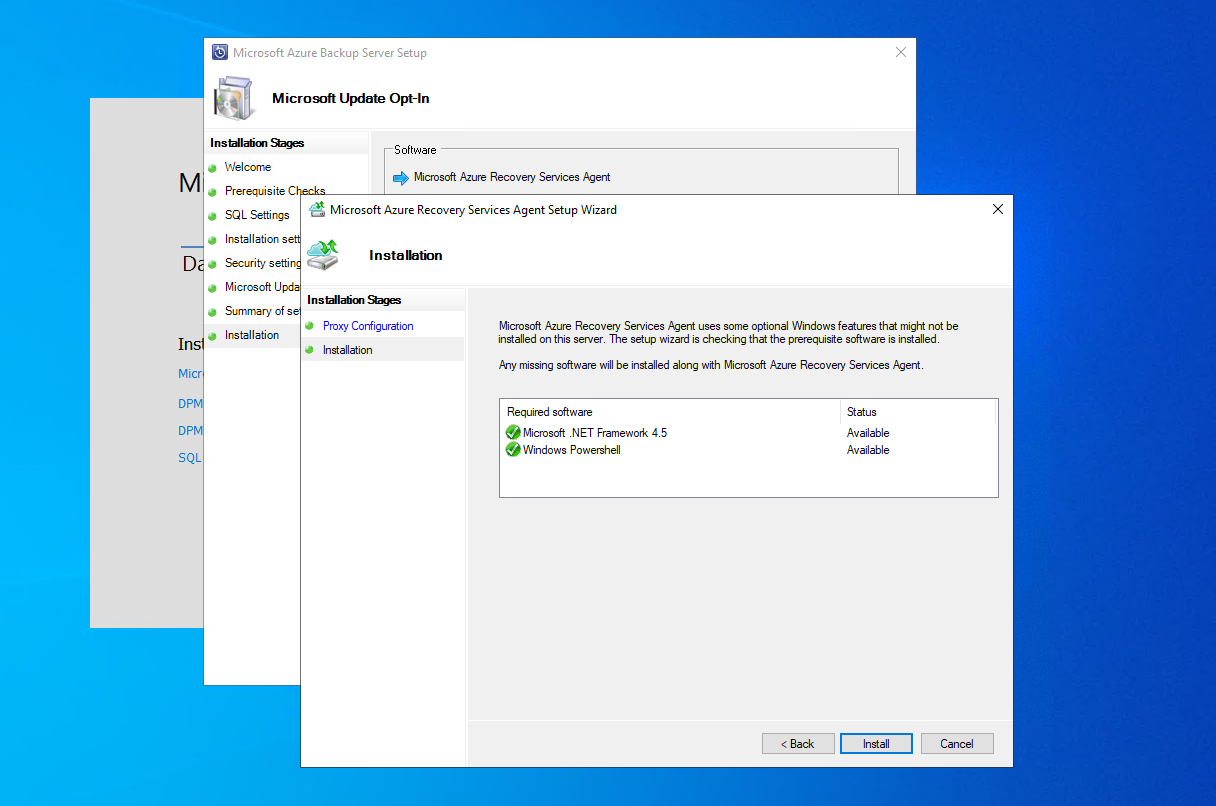This screenshot has height=806, width=1216.
Task: Click the Required software column header
Action: pyautogui.click(x=550, y=412)
